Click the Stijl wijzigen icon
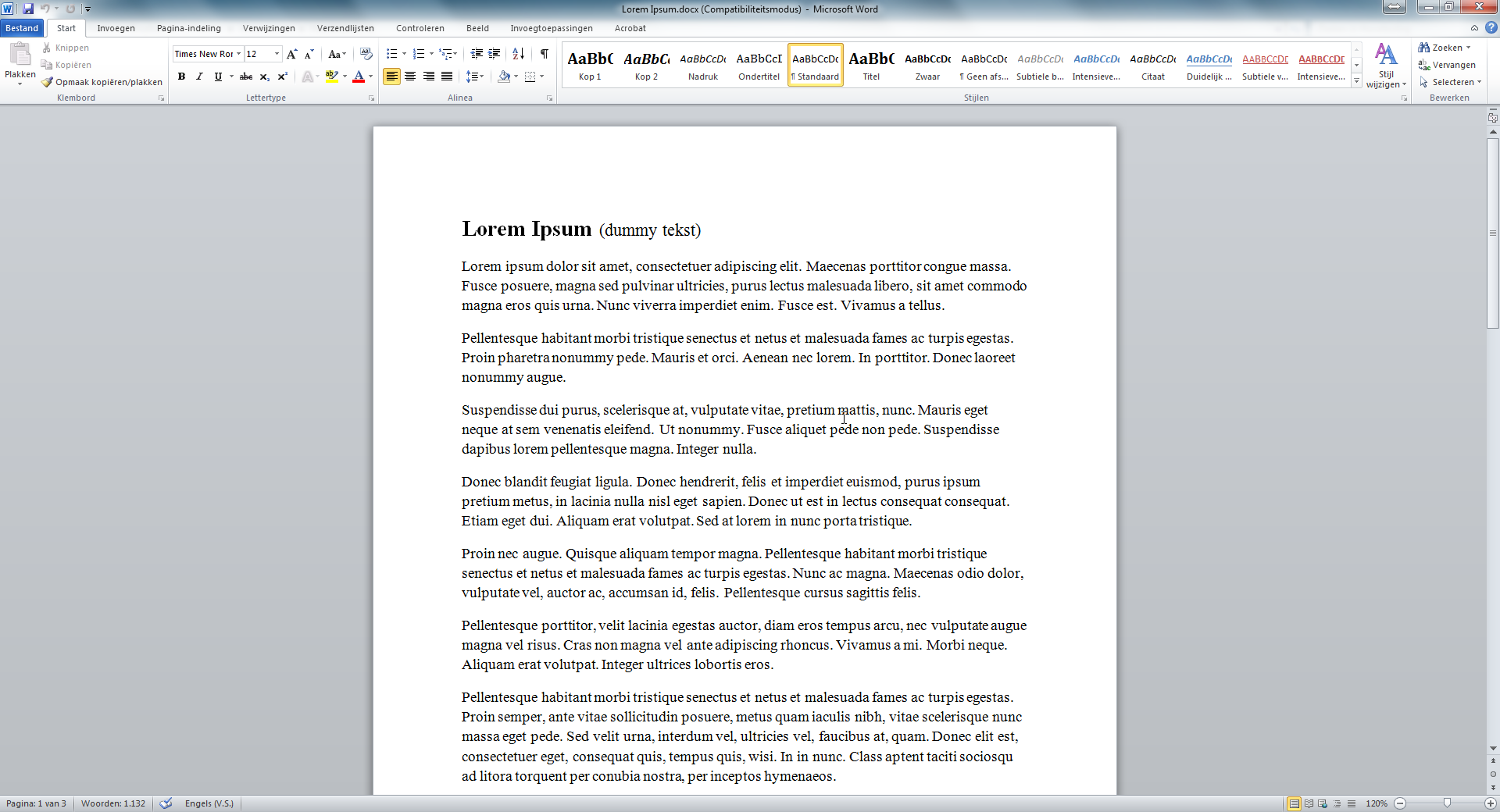Image resolution: width=1500 pixels, height=812 pixels. (x=1386, y=66)
